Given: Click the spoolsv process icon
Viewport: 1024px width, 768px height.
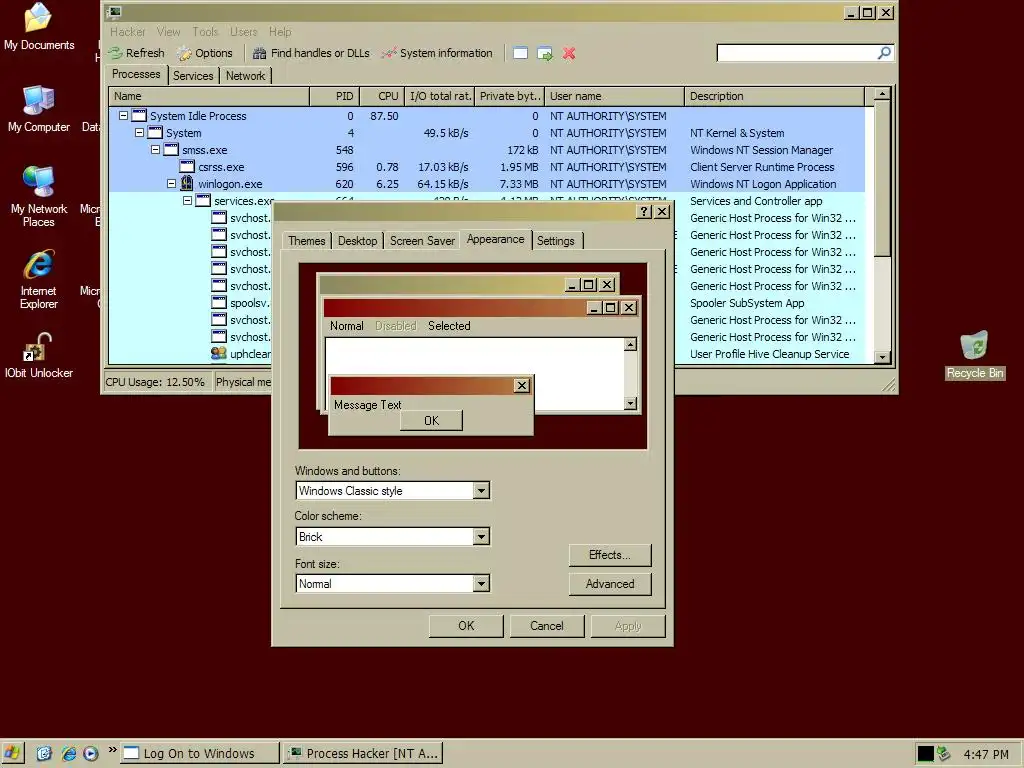Looking at the screenshot, I should [x=219, y=302].
